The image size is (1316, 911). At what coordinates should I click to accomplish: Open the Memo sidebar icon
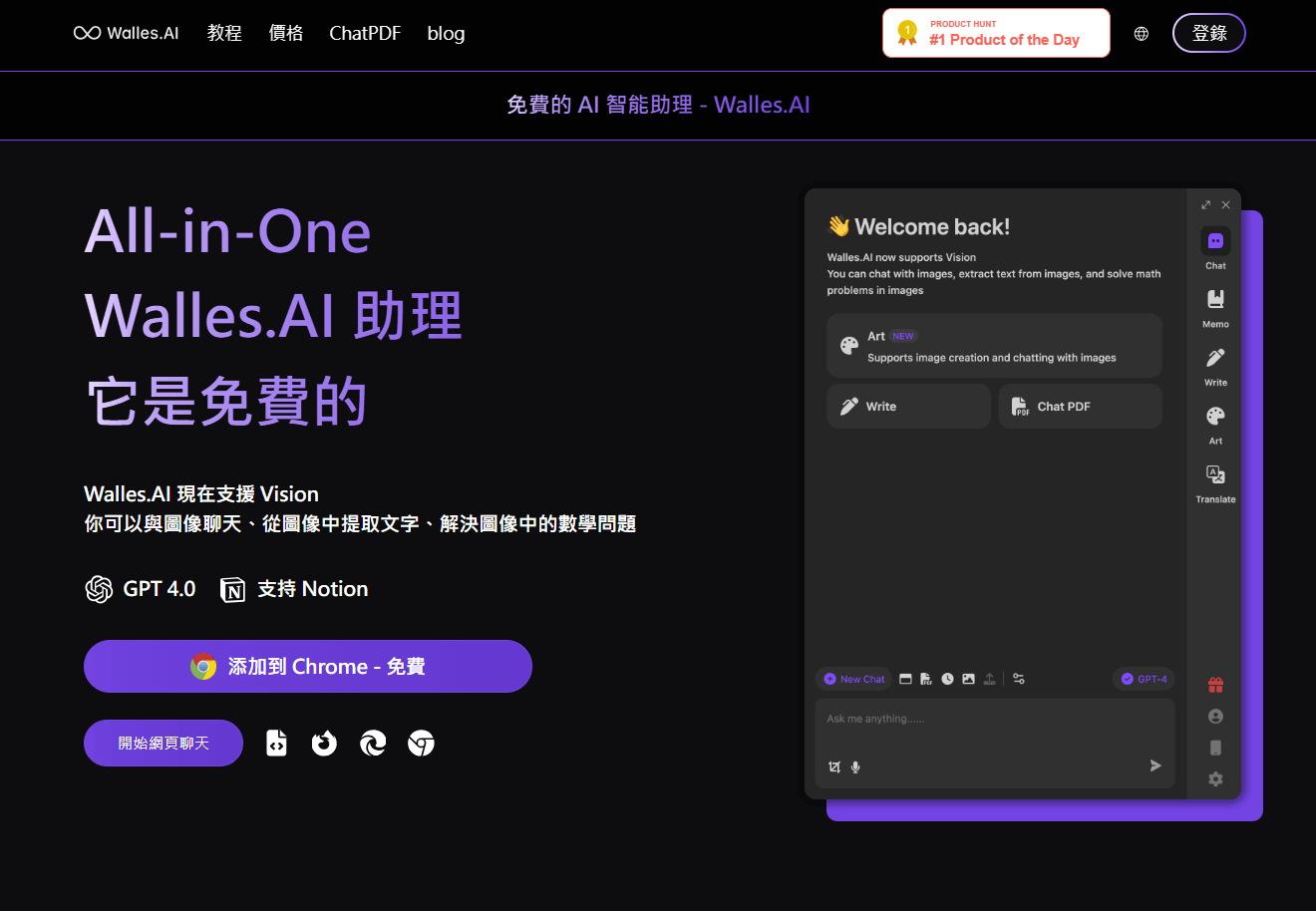click(x=1215, y=299)
